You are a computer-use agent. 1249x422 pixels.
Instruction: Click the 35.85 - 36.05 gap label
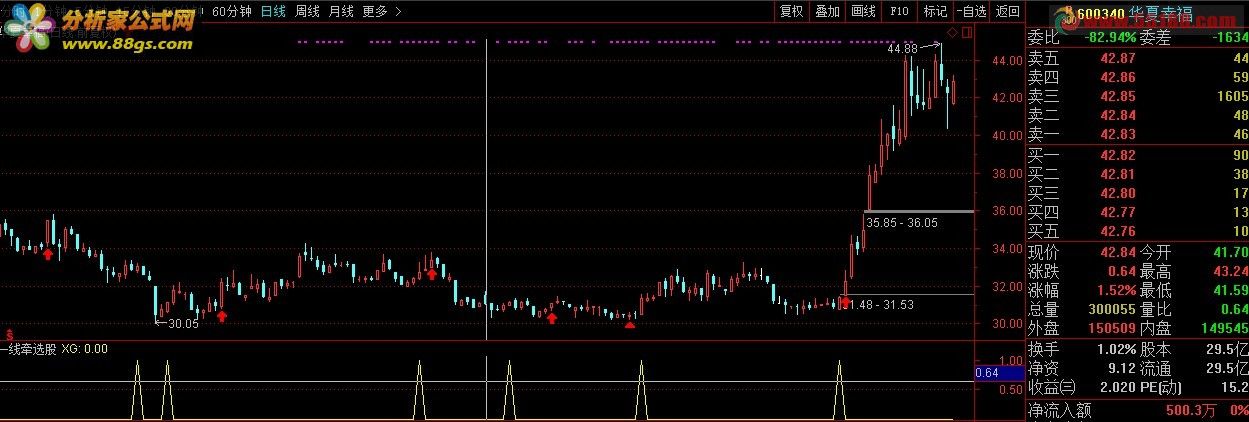click(903, 222)
